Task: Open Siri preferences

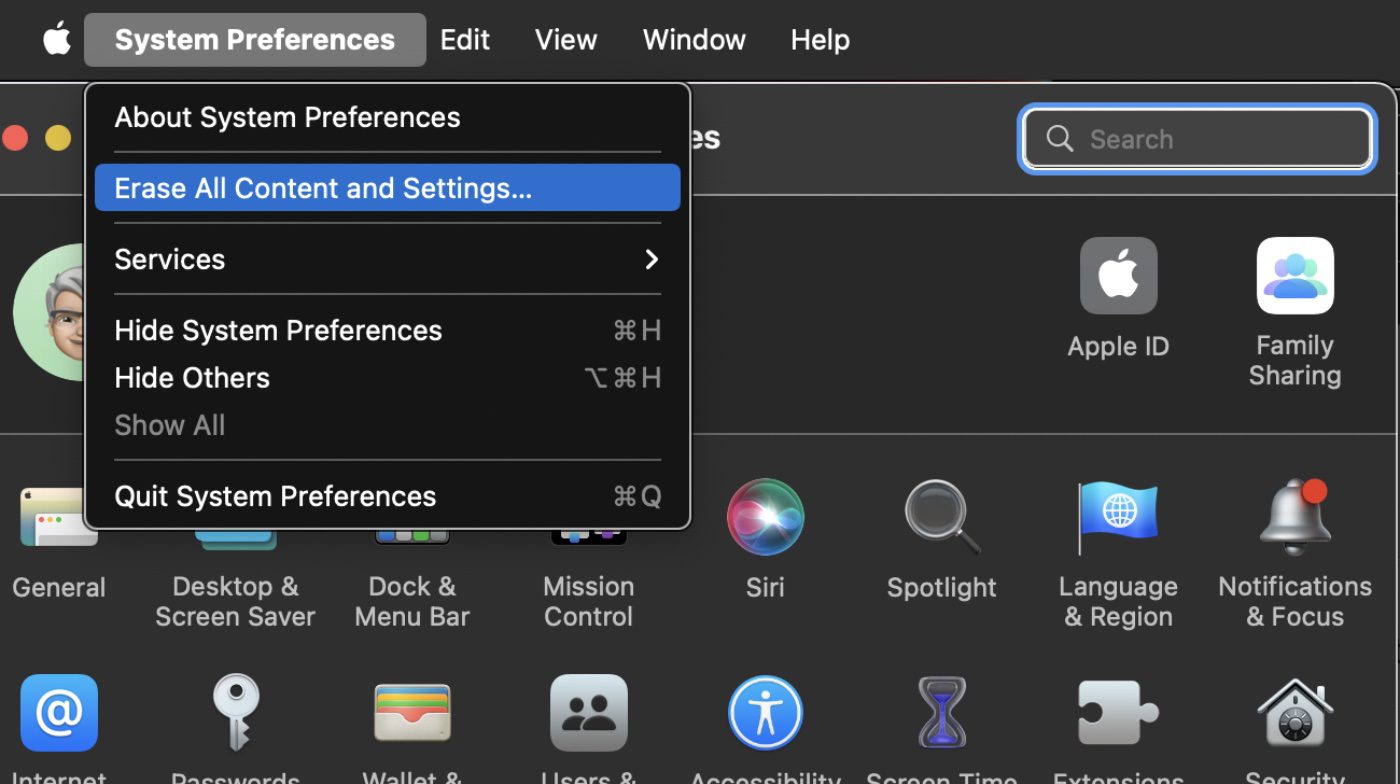Action: (x=765, y=517)
